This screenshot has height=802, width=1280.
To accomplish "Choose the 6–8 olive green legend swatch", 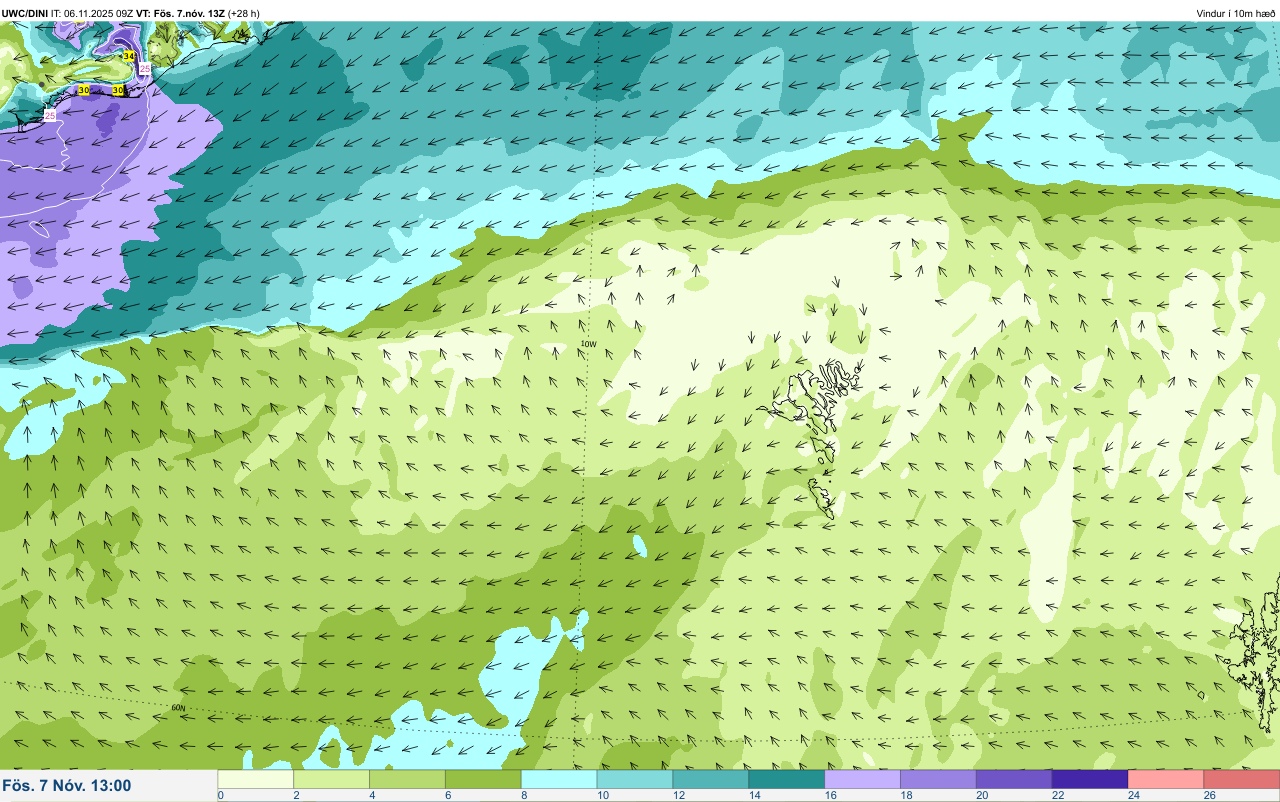I will click(x=483, y=779).
